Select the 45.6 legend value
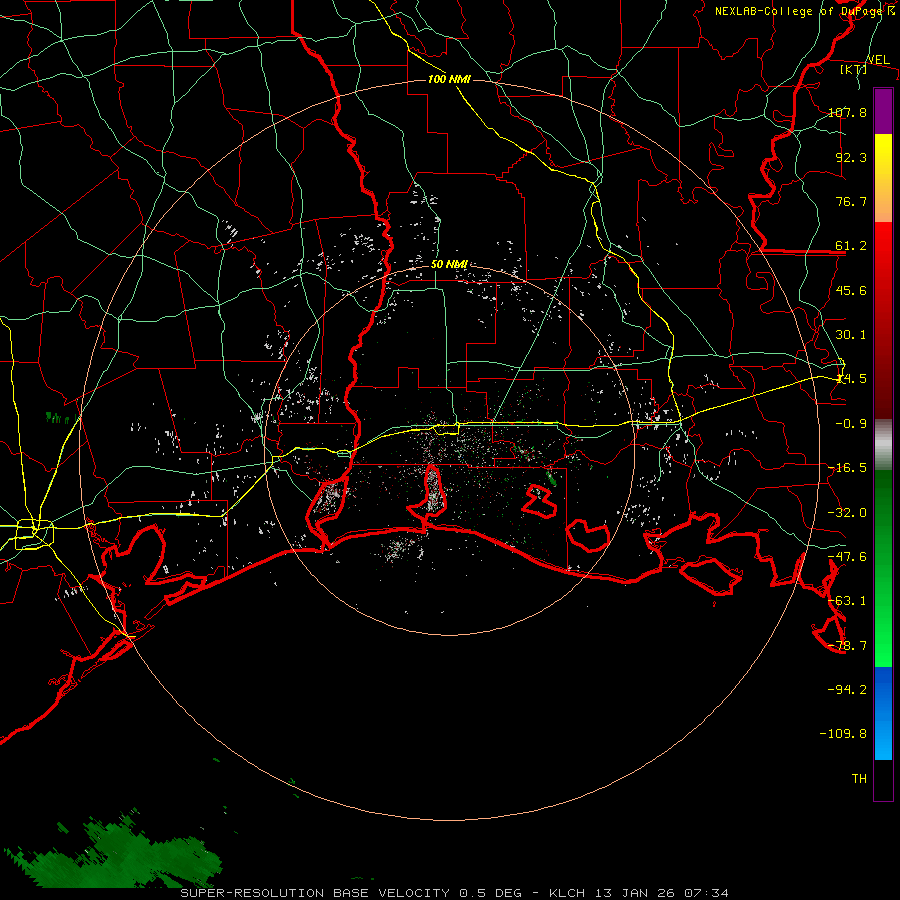Viewport: 900px width, 900px height. coord(851,290)
